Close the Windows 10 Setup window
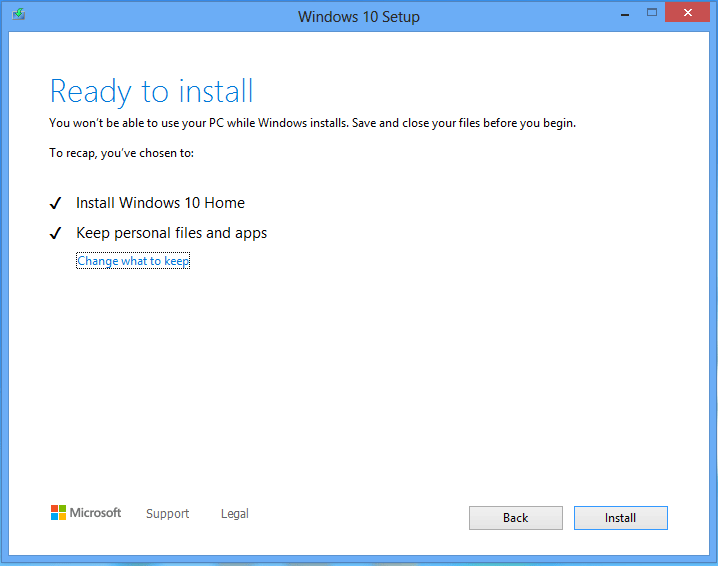The width and height of the screenshot is (718, 566). (689, 13)
